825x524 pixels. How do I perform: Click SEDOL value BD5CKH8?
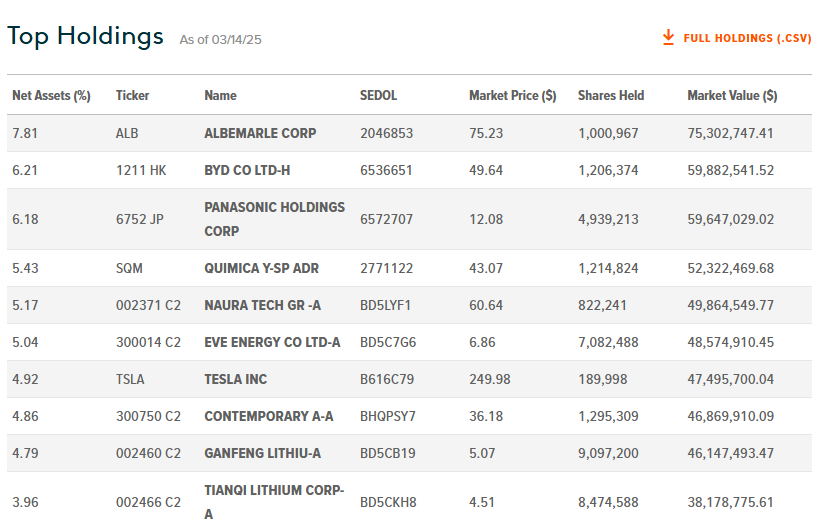pos(388,502)
